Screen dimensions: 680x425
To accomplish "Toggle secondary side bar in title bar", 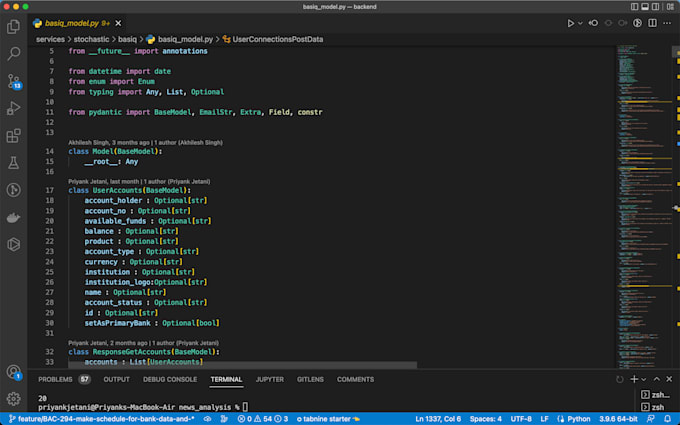I will tap(656, 7).
